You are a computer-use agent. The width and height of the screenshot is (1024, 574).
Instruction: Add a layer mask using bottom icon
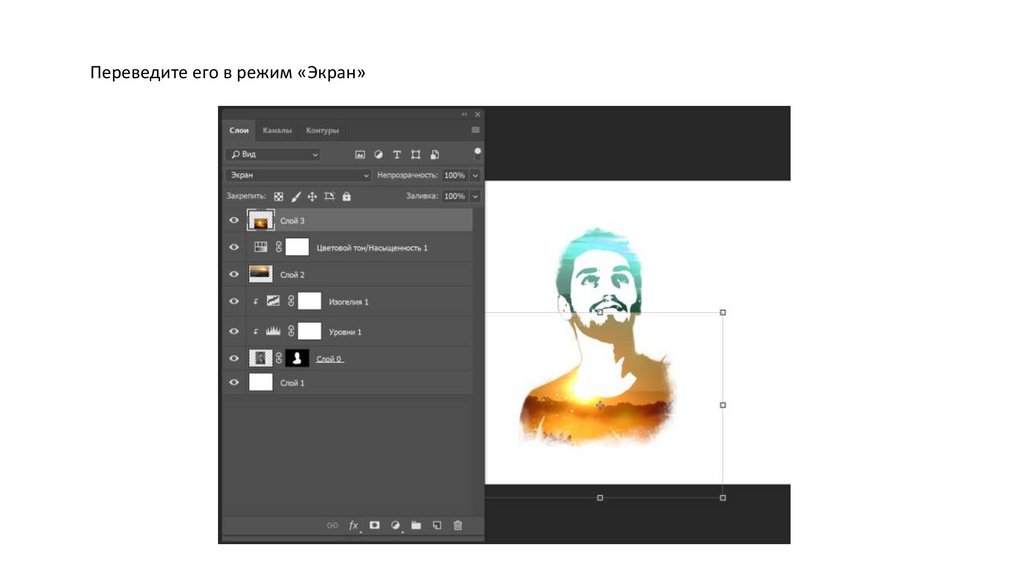click(374, 525)
